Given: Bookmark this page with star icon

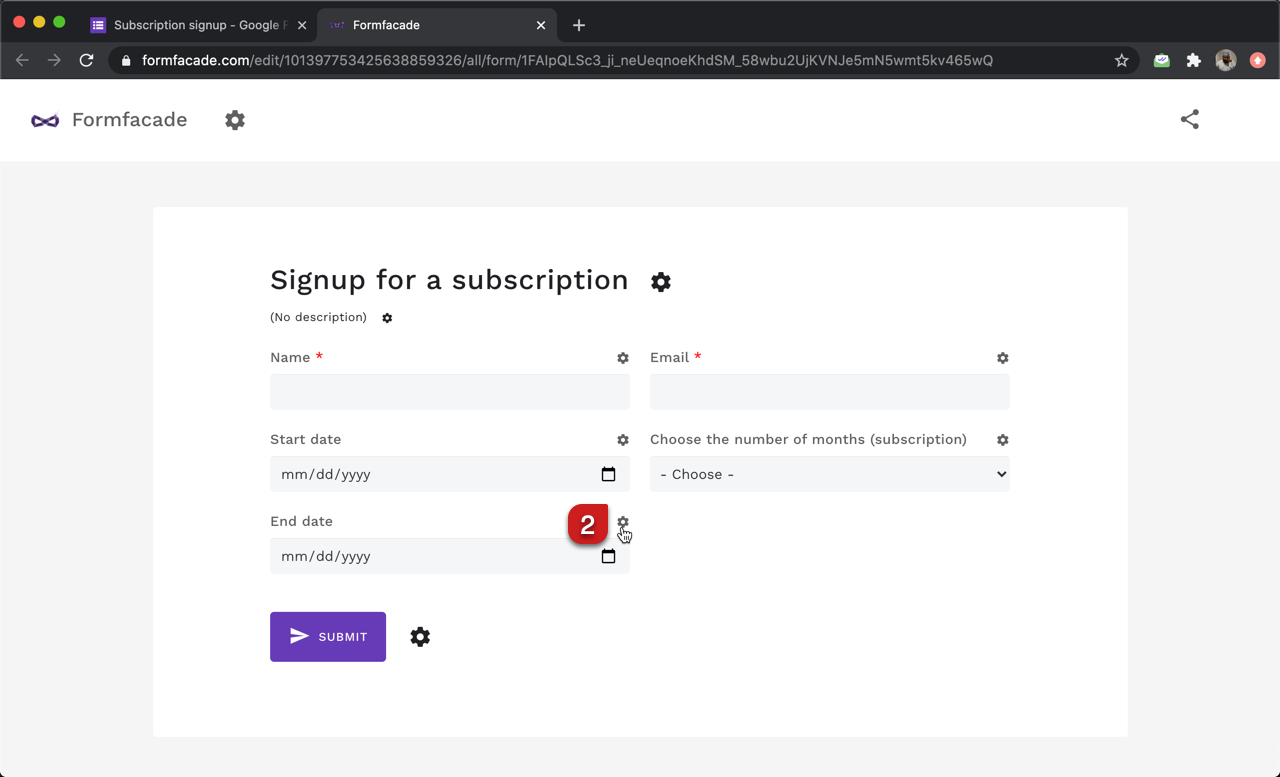Looking at the screenshot, I should tap(1122, 60).
